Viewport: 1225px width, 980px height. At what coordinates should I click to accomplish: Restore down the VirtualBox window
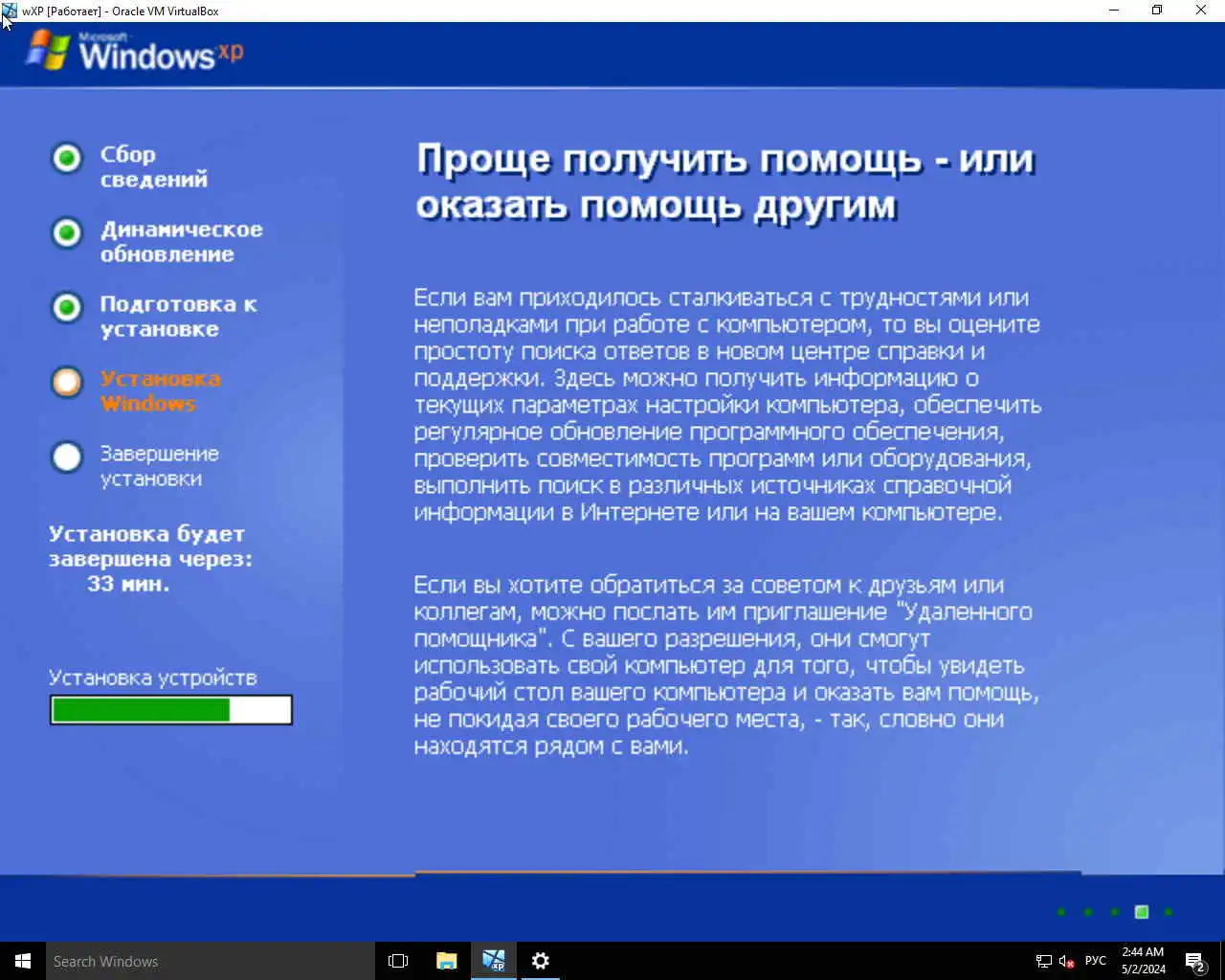(1157, 11)
